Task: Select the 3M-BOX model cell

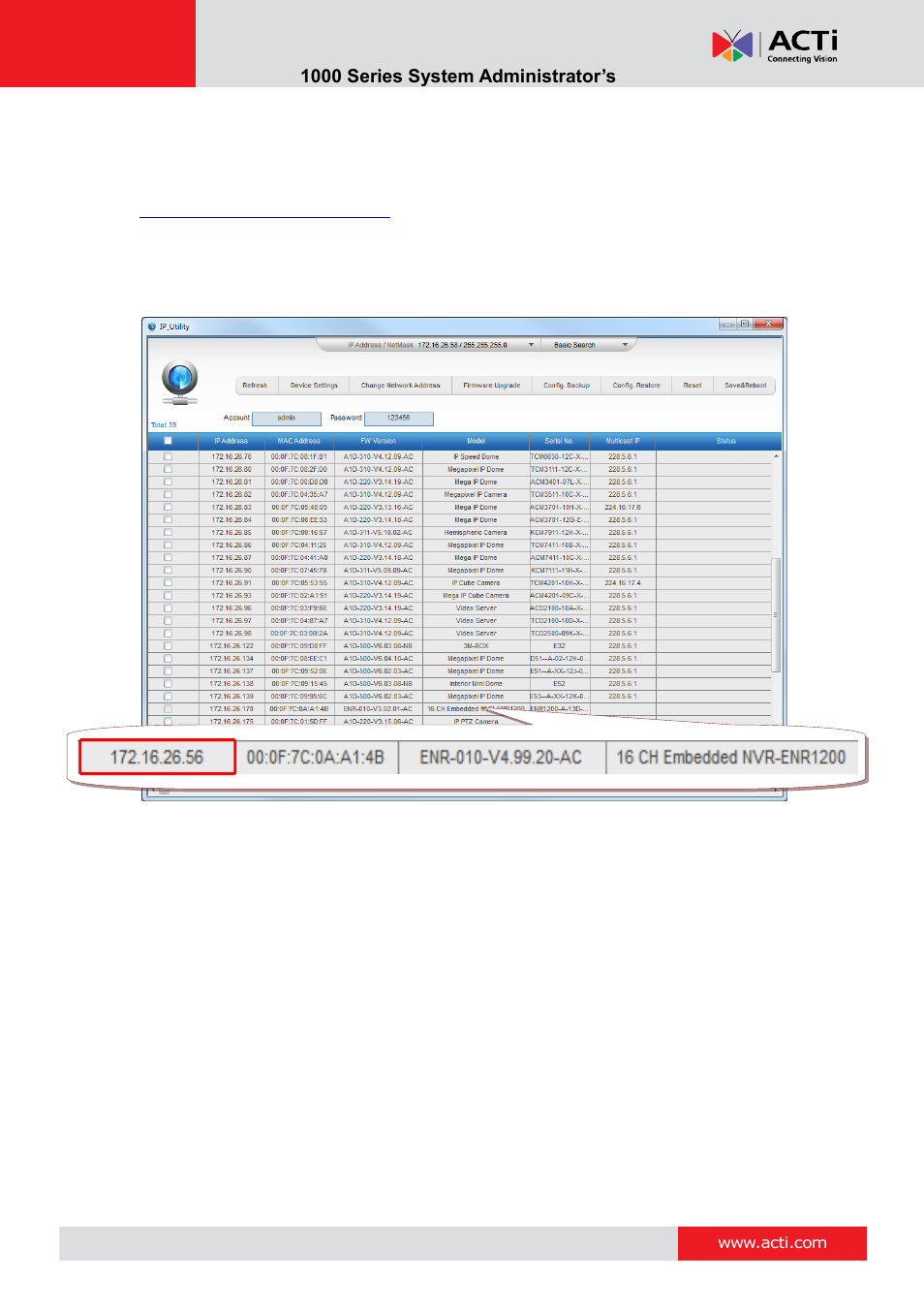Action: click(476, 645)
